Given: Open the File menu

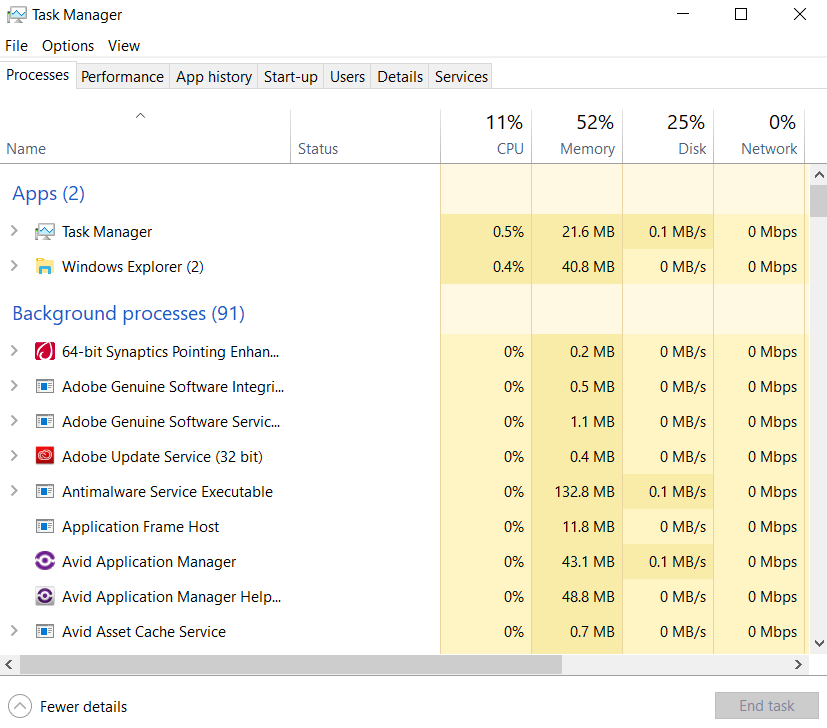Looking at the screenshot, I should [x=16, y=46].
